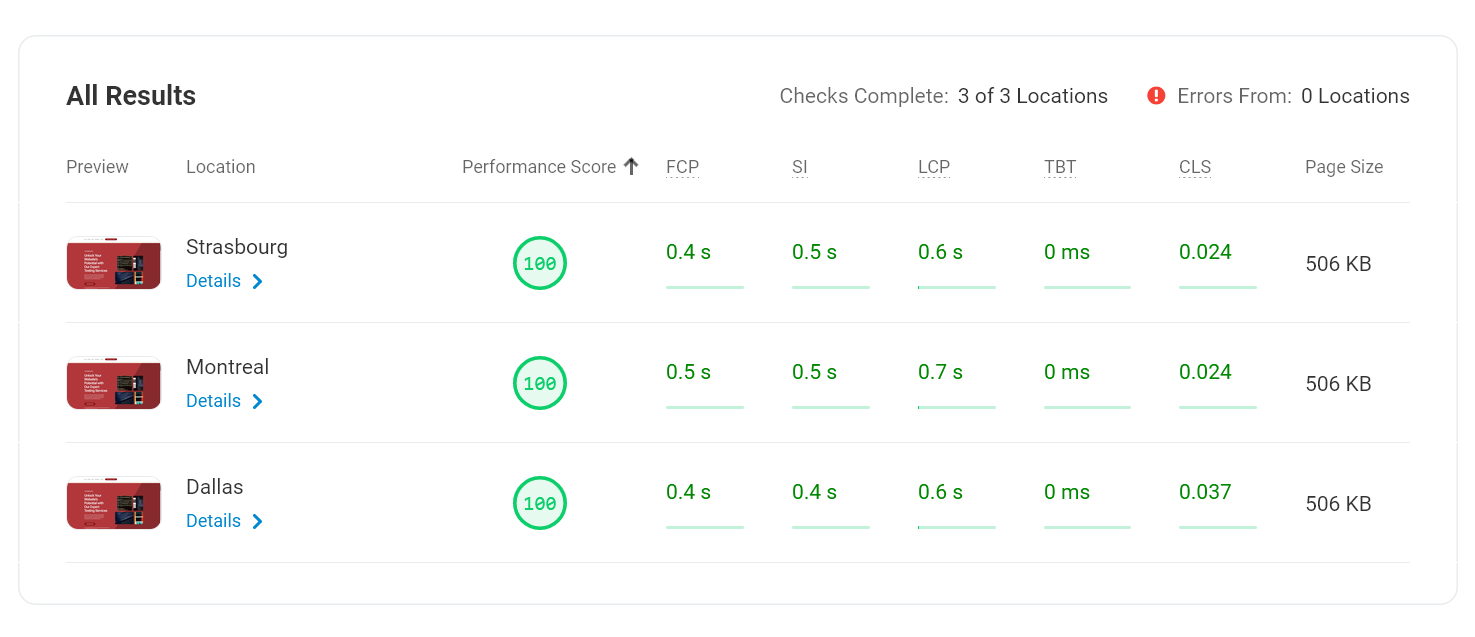The height and width of the screenshot is (637, 1475).
Task: Click the chevron beside Strasbourg's Details link
Action: pyautogui.click(x=258, y=281)
